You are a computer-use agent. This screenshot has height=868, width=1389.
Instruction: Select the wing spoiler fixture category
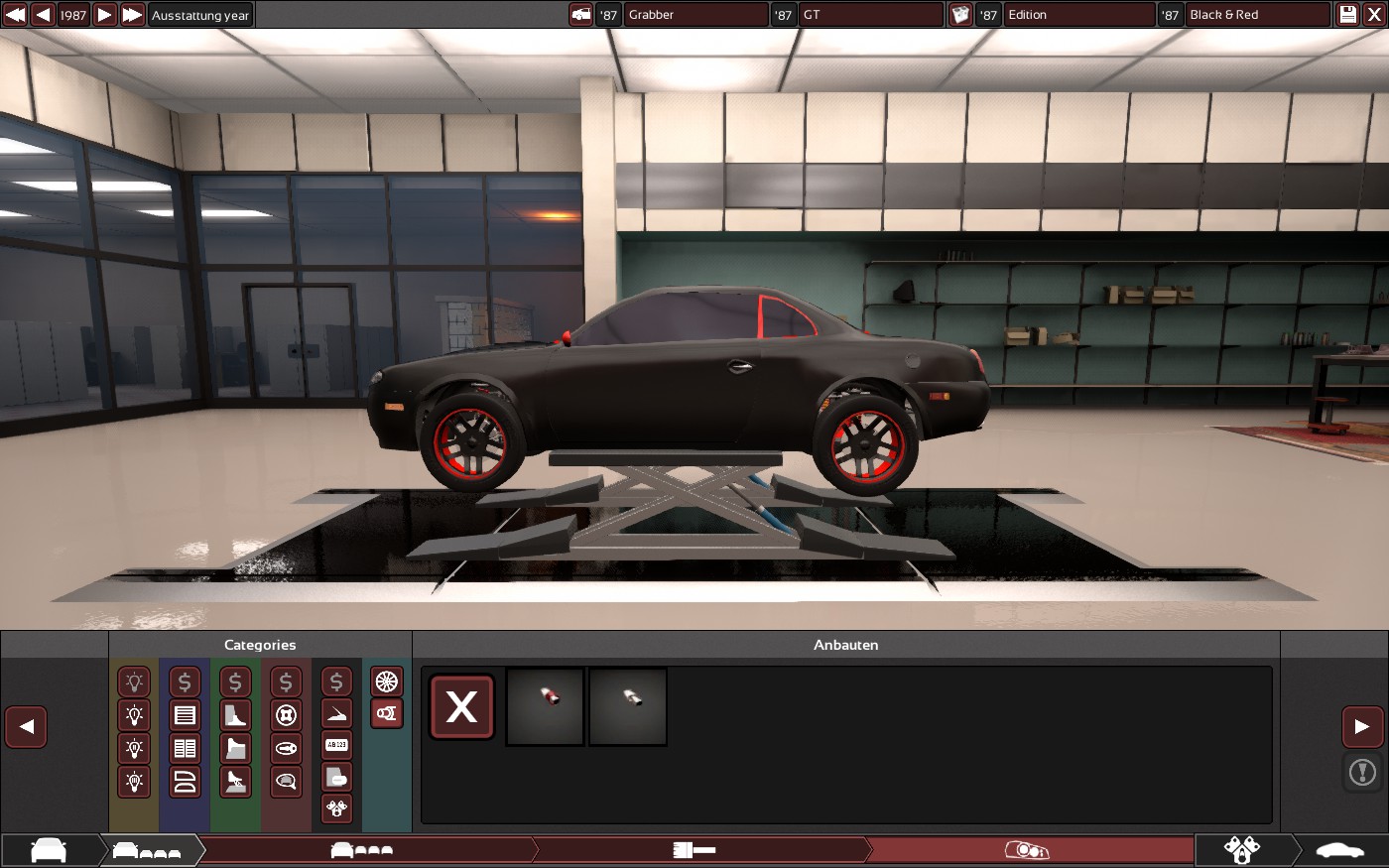[336, 713]
